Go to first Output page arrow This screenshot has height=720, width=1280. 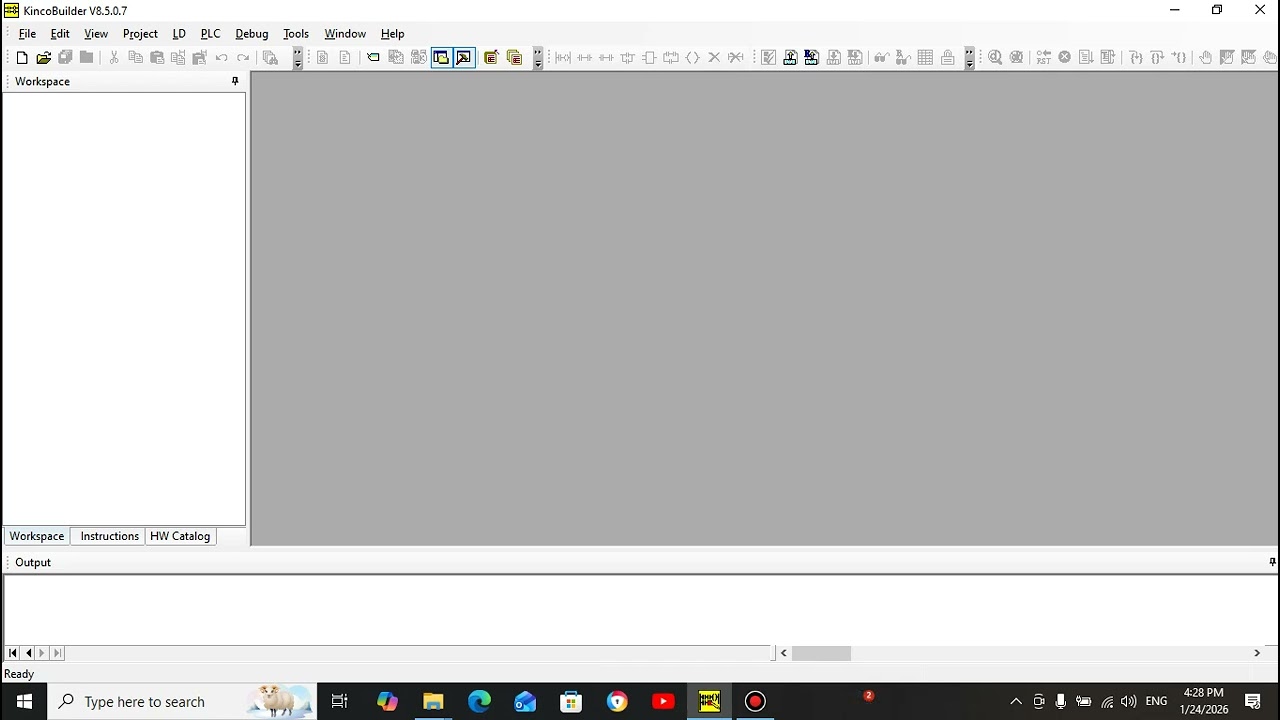coord(13,653)
